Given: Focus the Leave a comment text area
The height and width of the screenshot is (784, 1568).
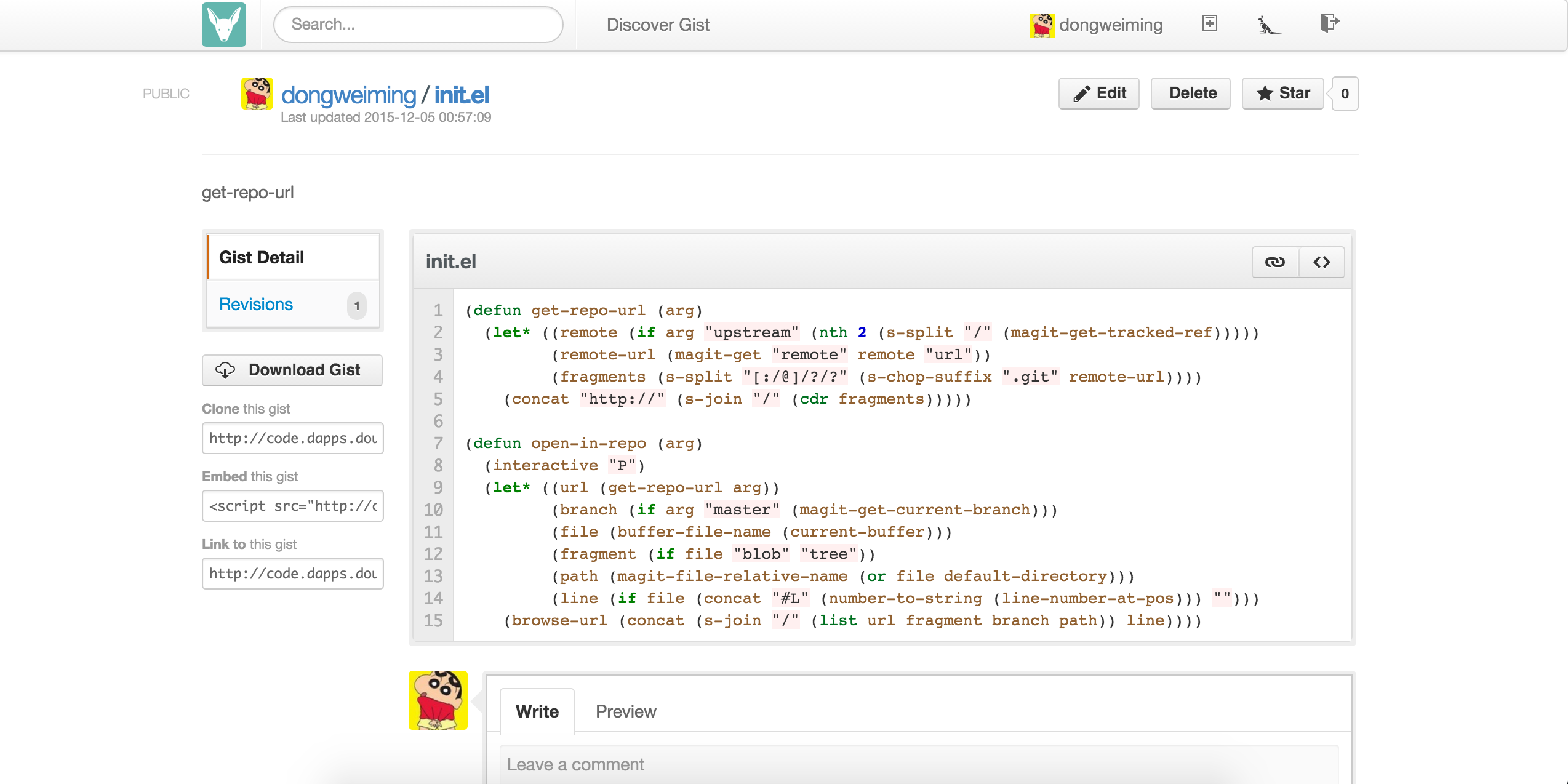Looking at the screenshot, I should point(919,764).
